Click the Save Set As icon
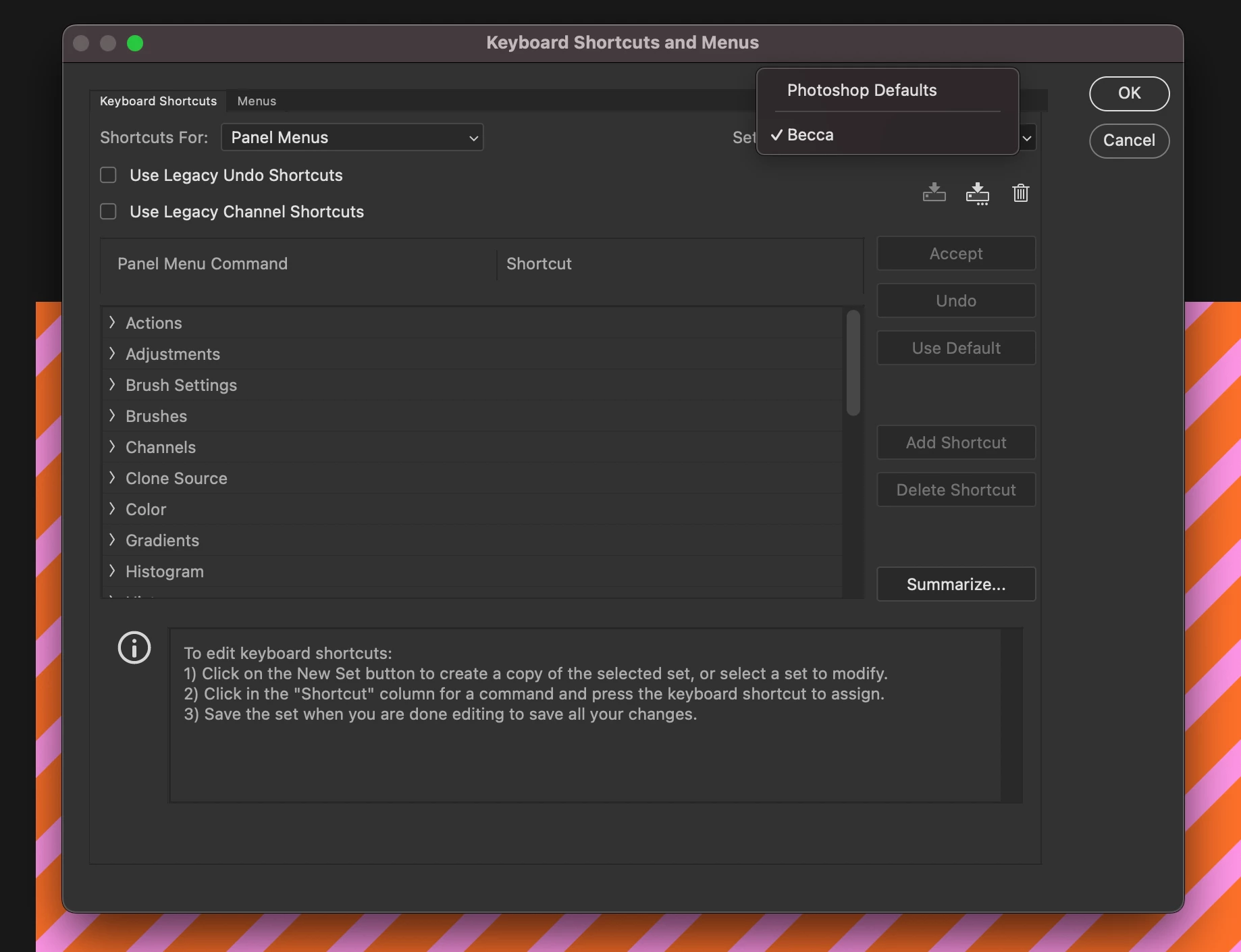The height and width of the screenshot is (952, 1241). (978, 193)
